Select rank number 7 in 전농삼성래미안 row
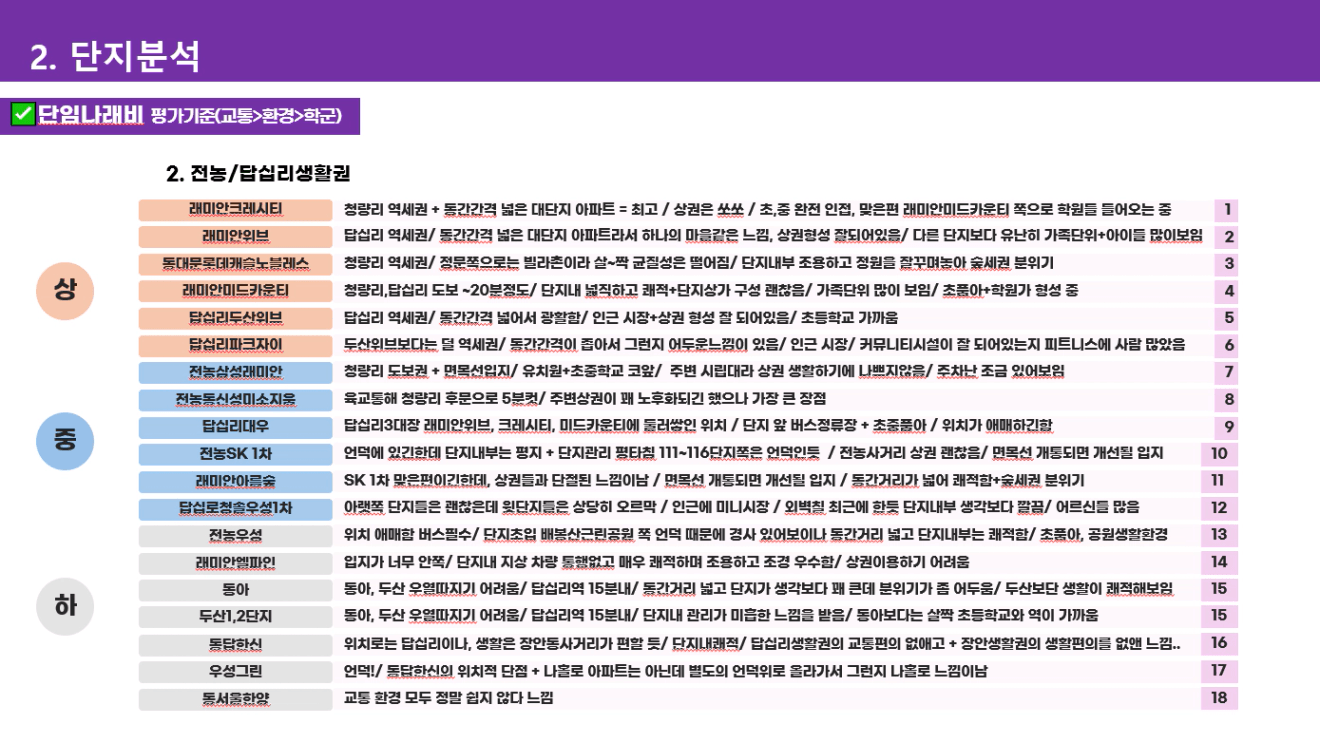Viewport: 1320px width, 743px height. coord(1227,372)
